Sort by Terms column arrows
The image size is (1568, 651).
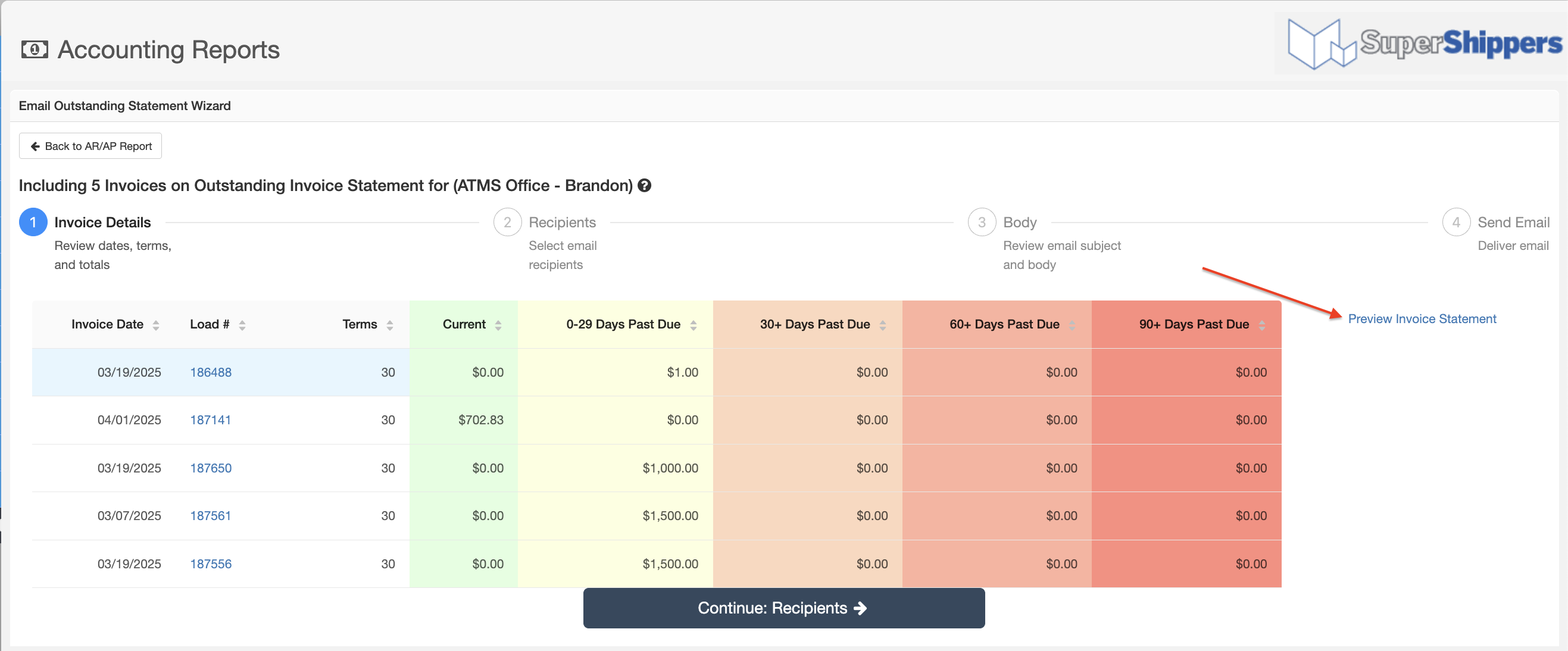coord(389,325)
